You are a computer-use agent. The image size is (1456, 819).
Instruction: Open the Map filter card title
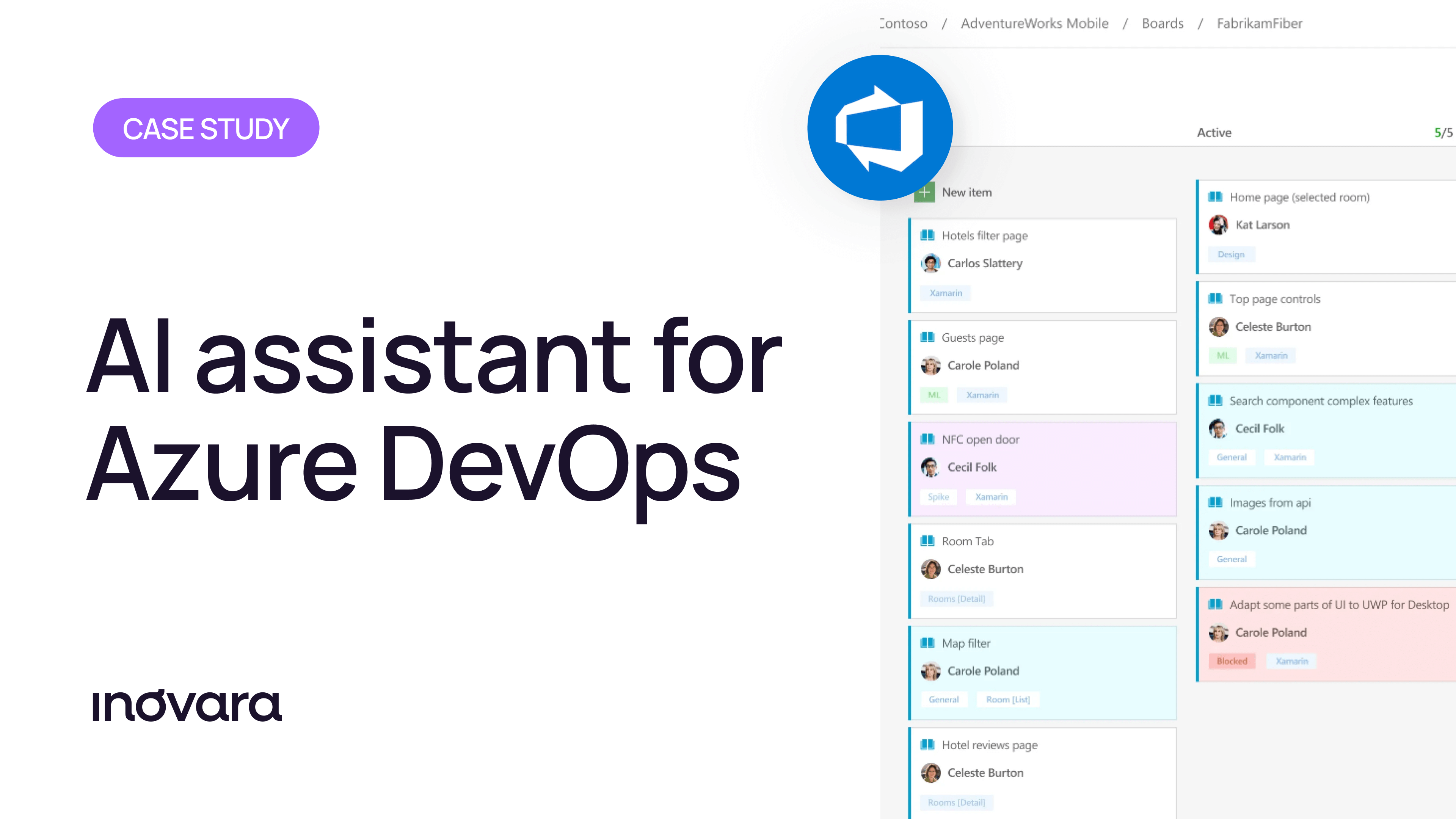pyautogui.click(x=966, y=643)
